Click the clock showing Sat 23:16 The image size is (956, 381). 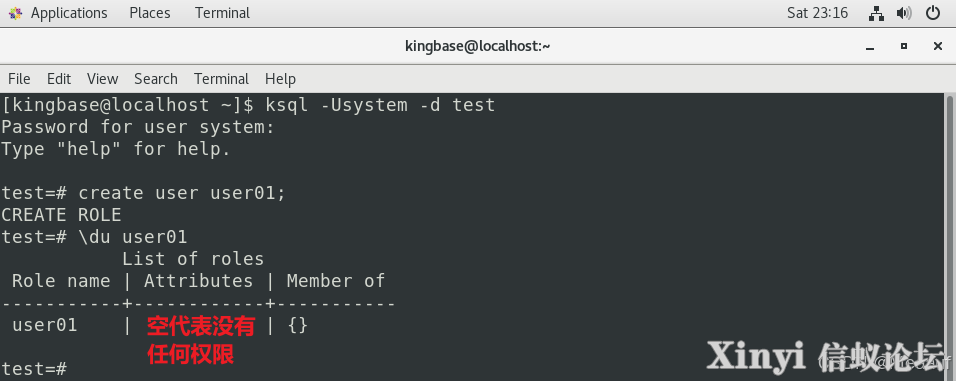[817, 13]
